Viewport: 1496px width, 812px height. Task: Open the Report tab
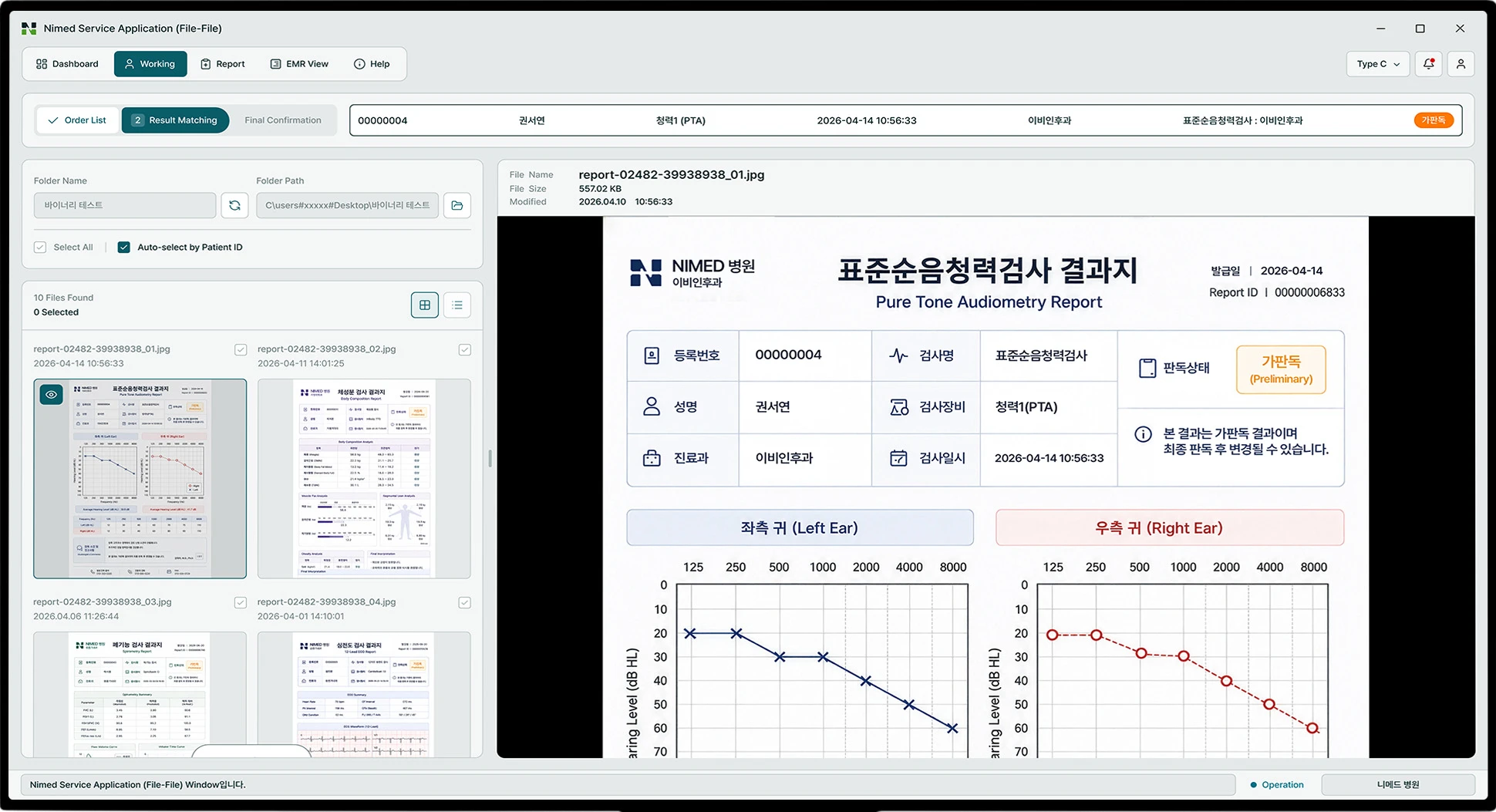223,64
